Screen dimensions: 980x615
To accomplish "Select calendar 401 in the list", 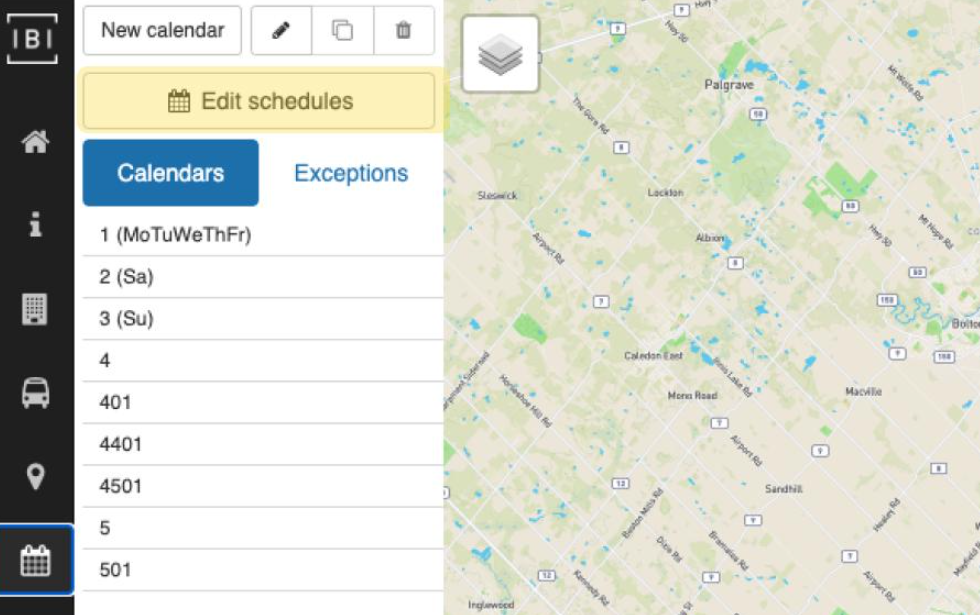I will 263,402.
